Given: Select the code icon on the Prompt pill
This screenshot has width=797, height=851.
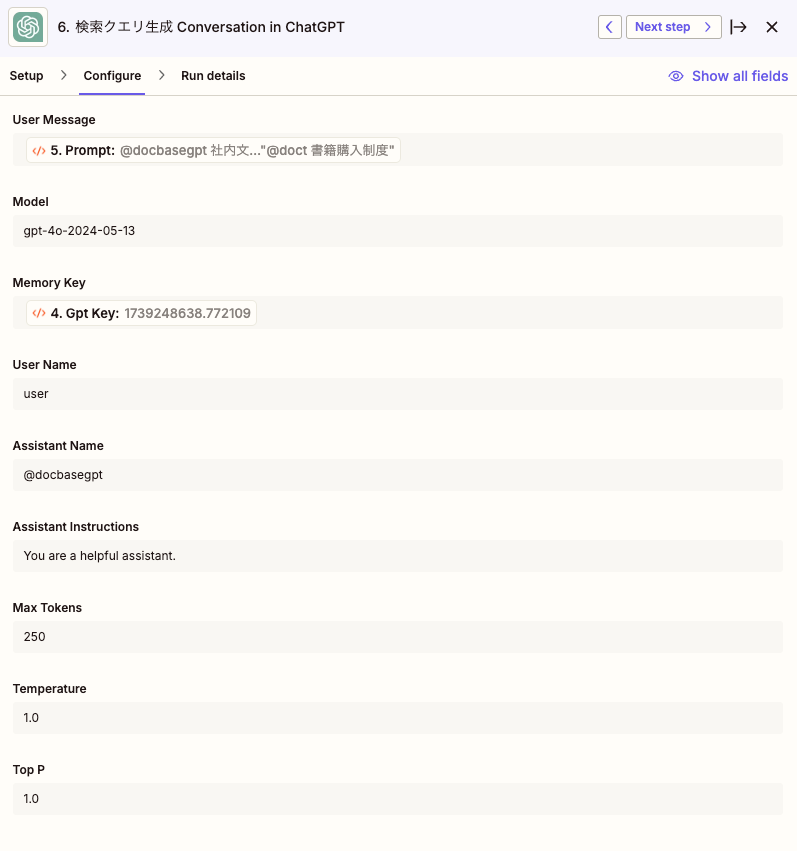Looking at the screenshot, I should (41, 148).
